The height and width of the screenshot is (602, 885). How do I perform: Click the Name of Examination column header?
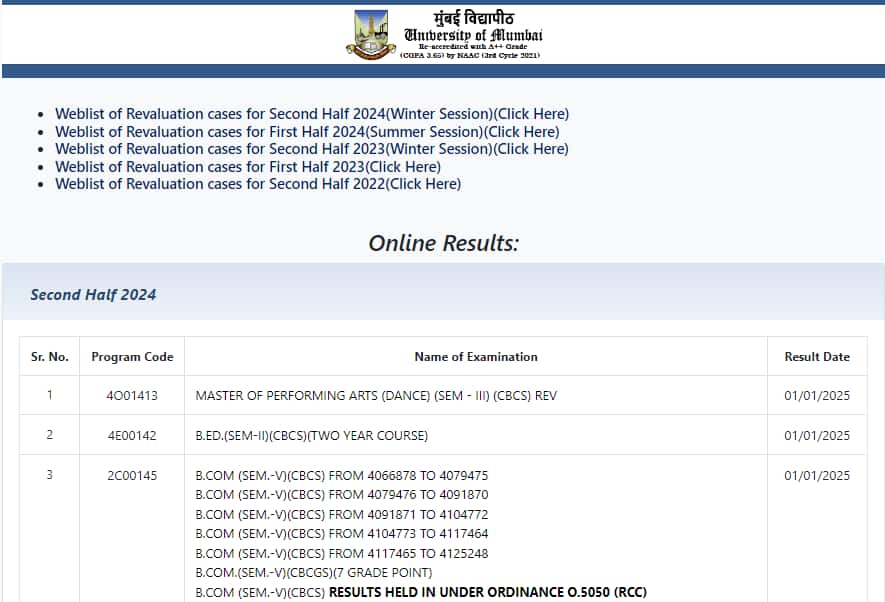pyautogui.click(x=476, y=357)
